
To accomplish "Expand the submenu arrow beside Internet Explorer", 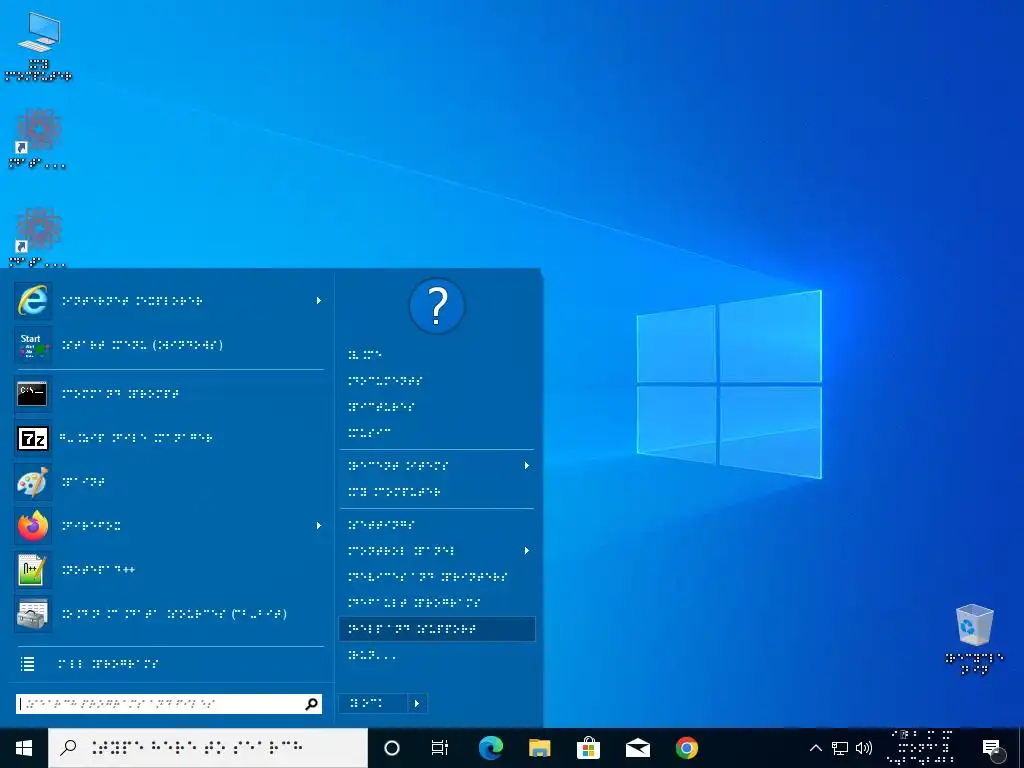I will tap(319, 301).
